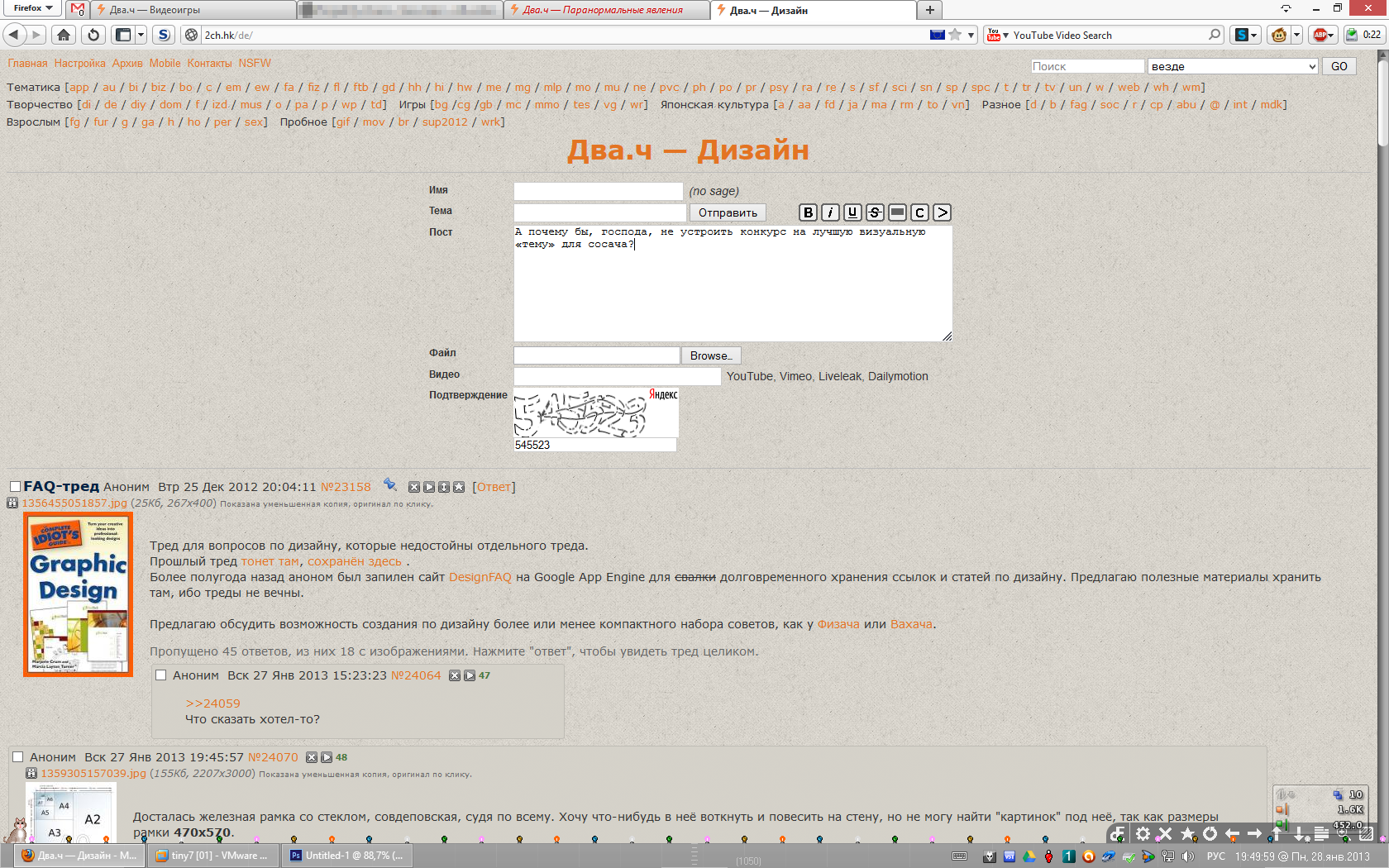Image resolution: width=1389 pixels, height=868 pixels.
Task: Open the Главная menu link
Action: (x=27, y=63)
